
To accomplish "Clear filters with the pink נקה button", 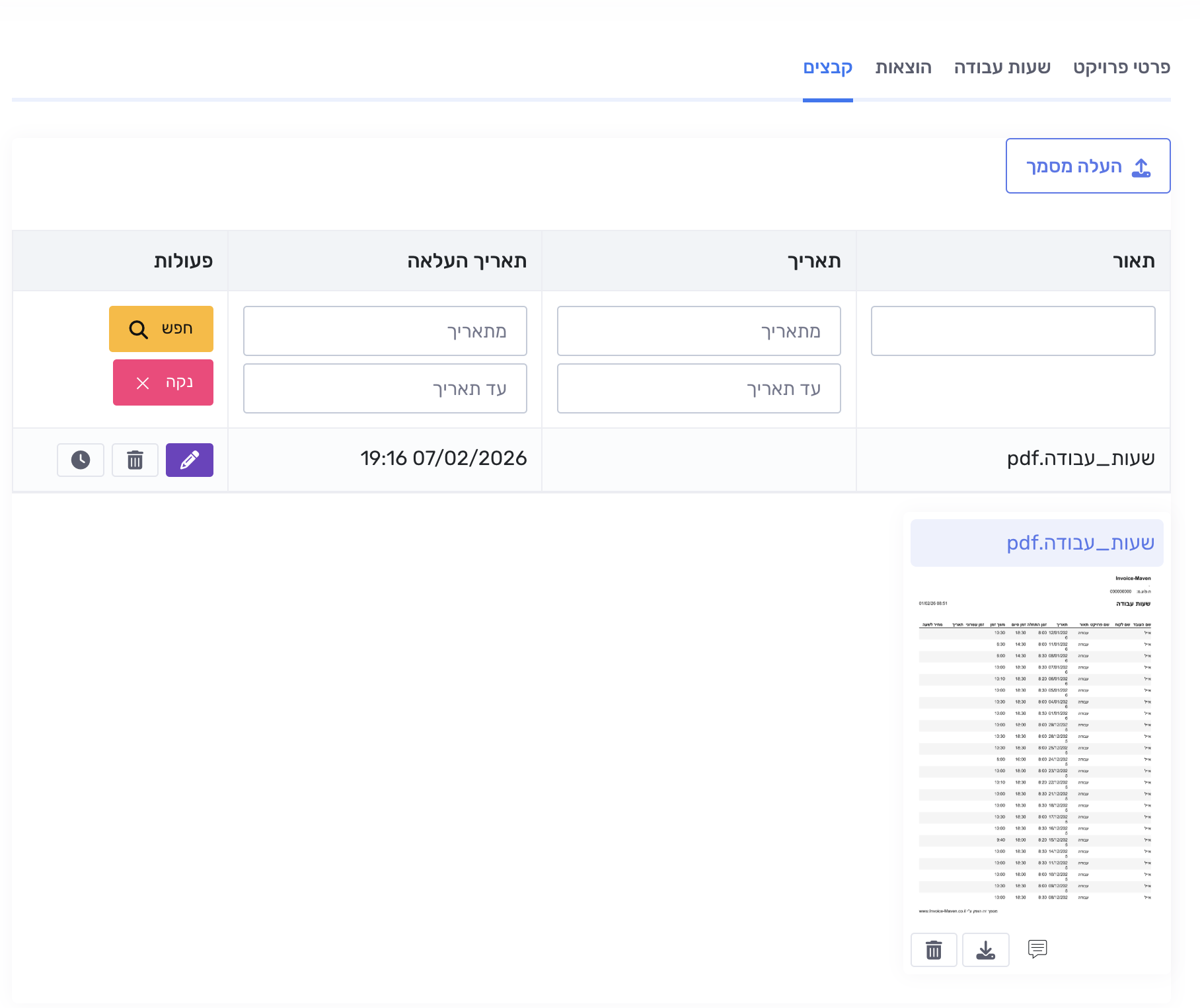I will point(163,382).
